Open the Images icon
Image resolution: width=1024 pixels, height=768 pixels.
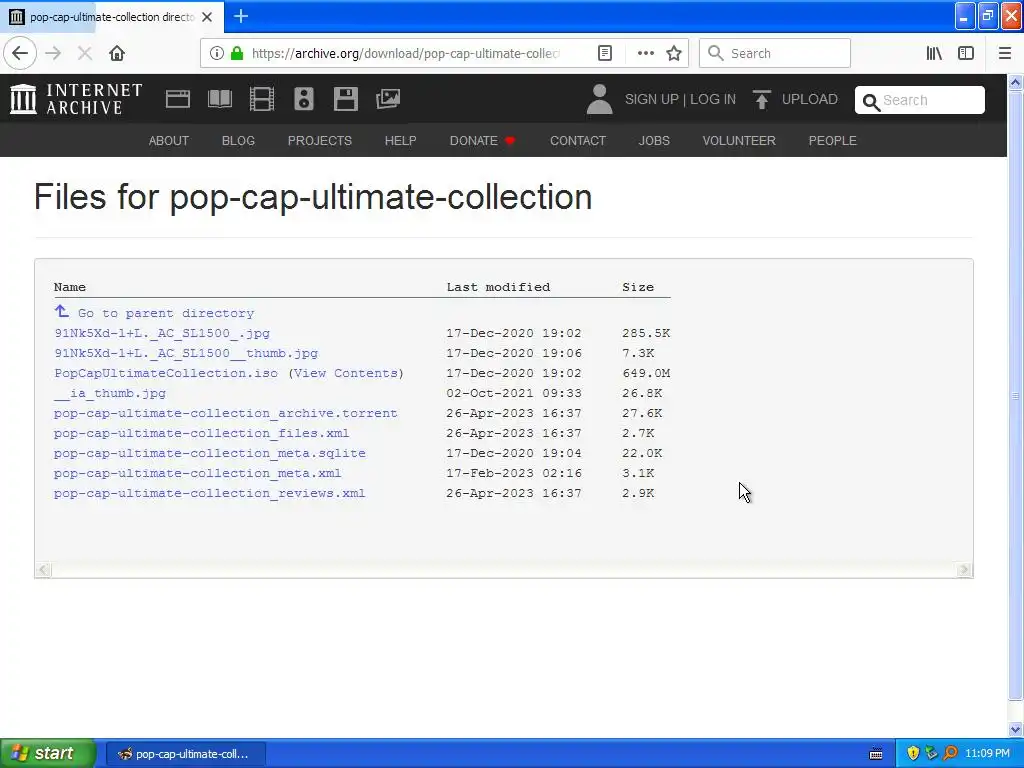pyautogui.click(x=388, y=99)
